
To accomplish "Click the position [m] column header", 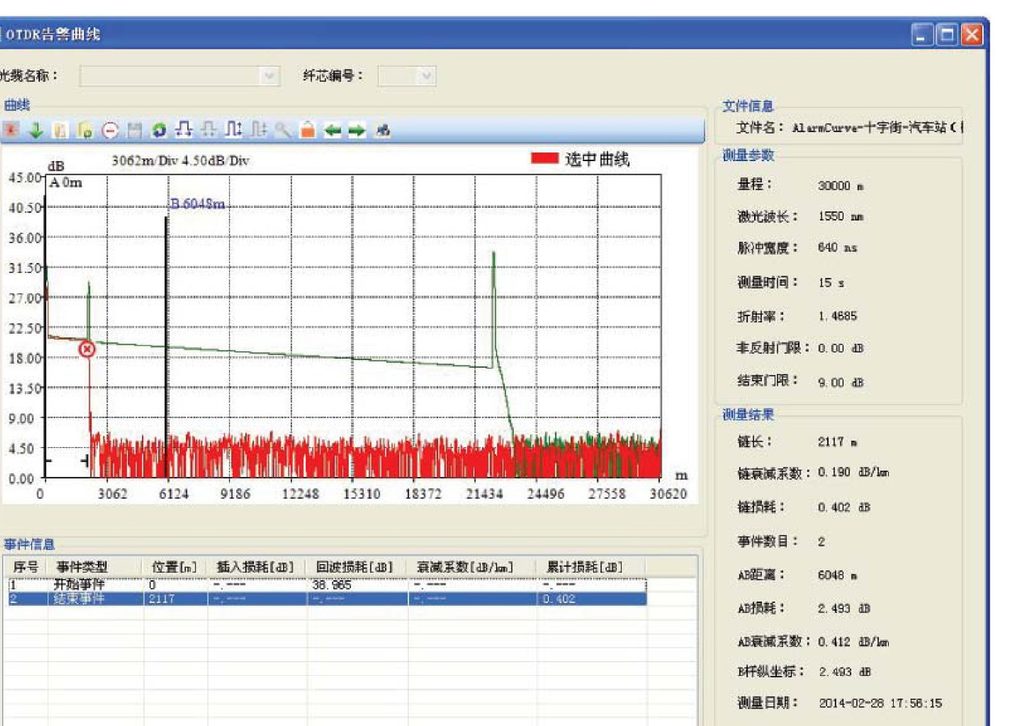I will click(x=175, y=567).
